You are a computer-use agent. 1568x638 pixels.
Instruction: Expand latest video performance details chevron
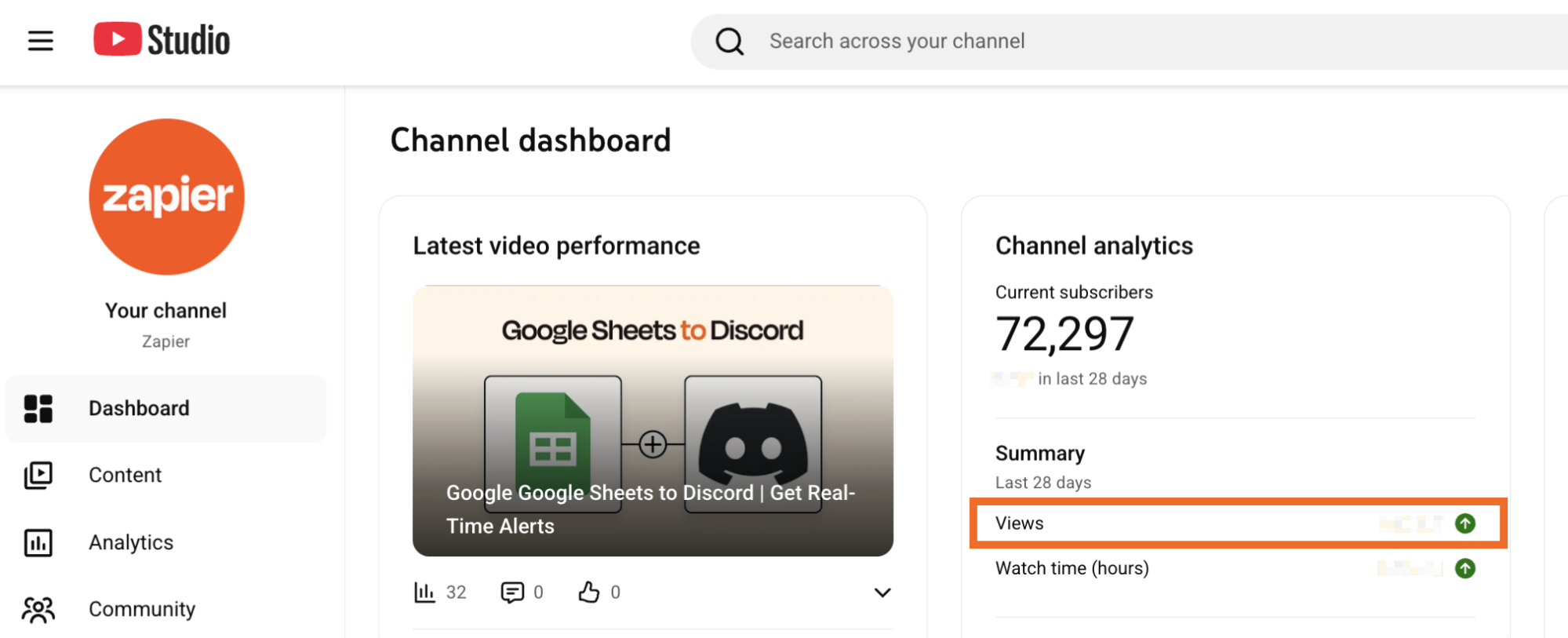(x=882, y=592)
